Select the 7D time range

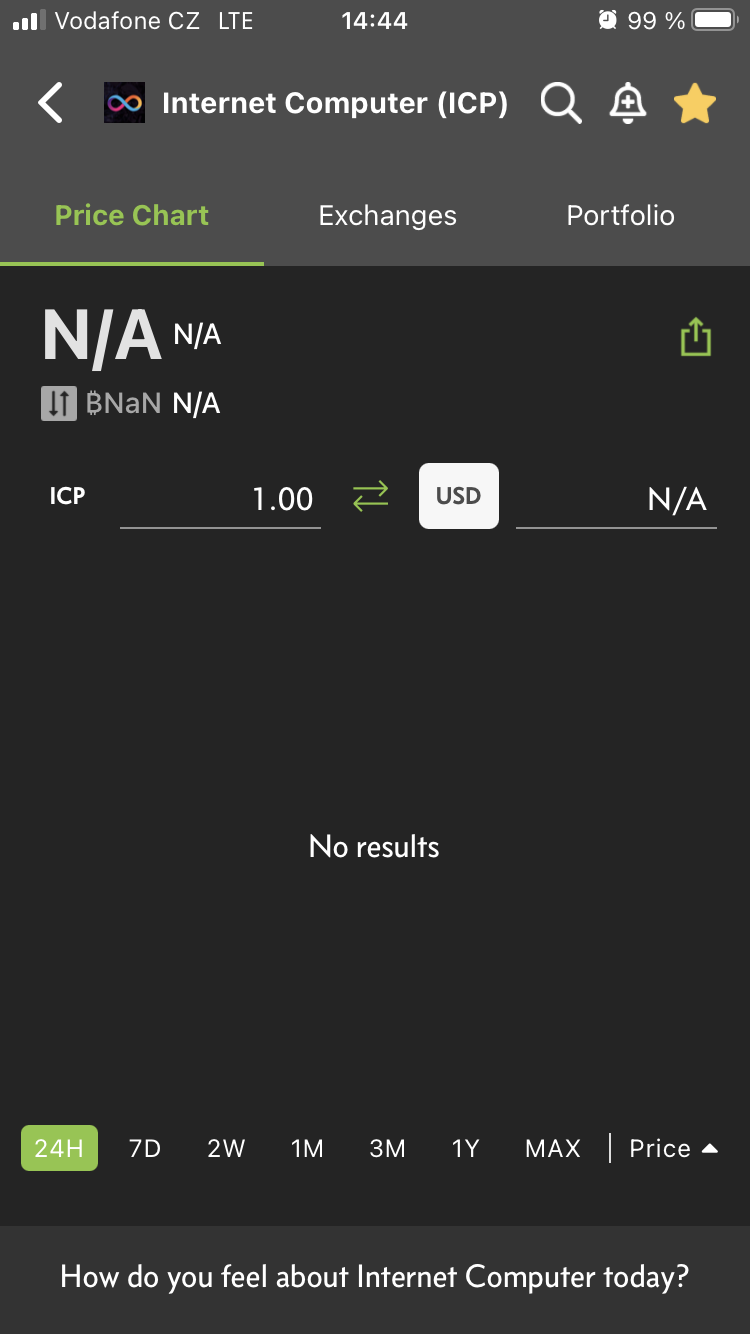[145, 1148]
